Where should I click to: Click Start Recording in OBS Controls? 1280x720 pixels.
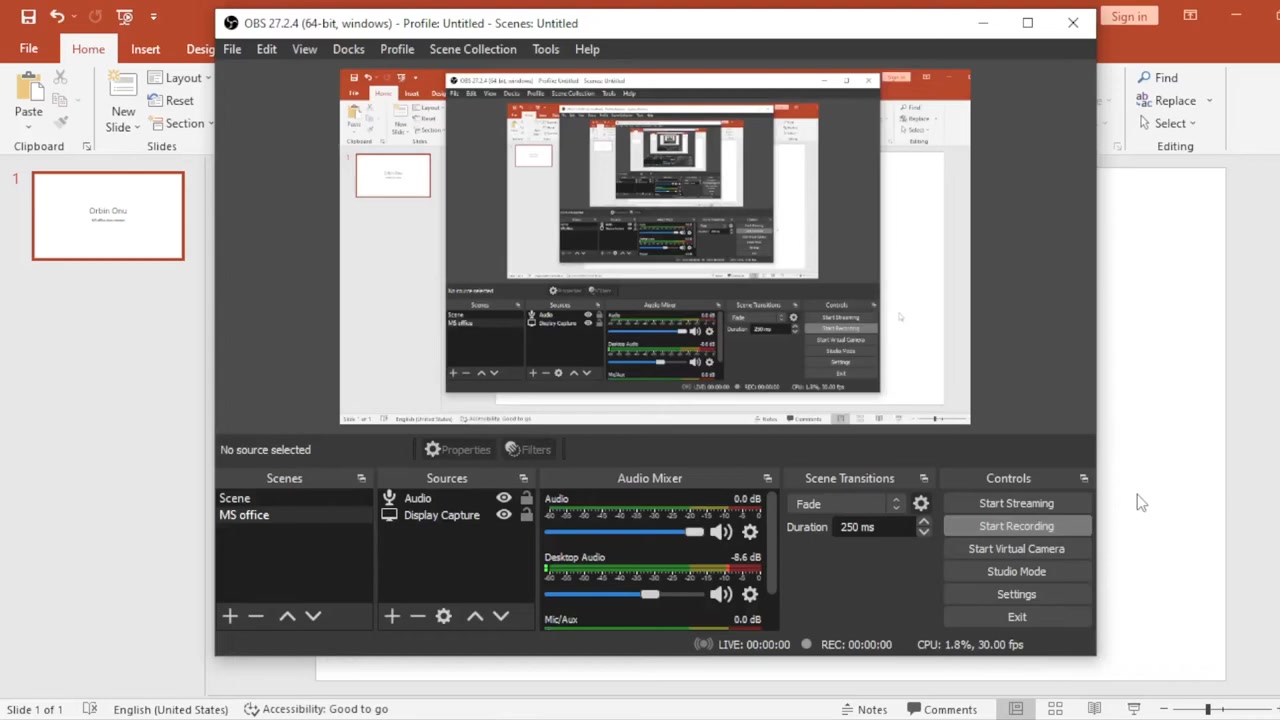(1016, 526)
